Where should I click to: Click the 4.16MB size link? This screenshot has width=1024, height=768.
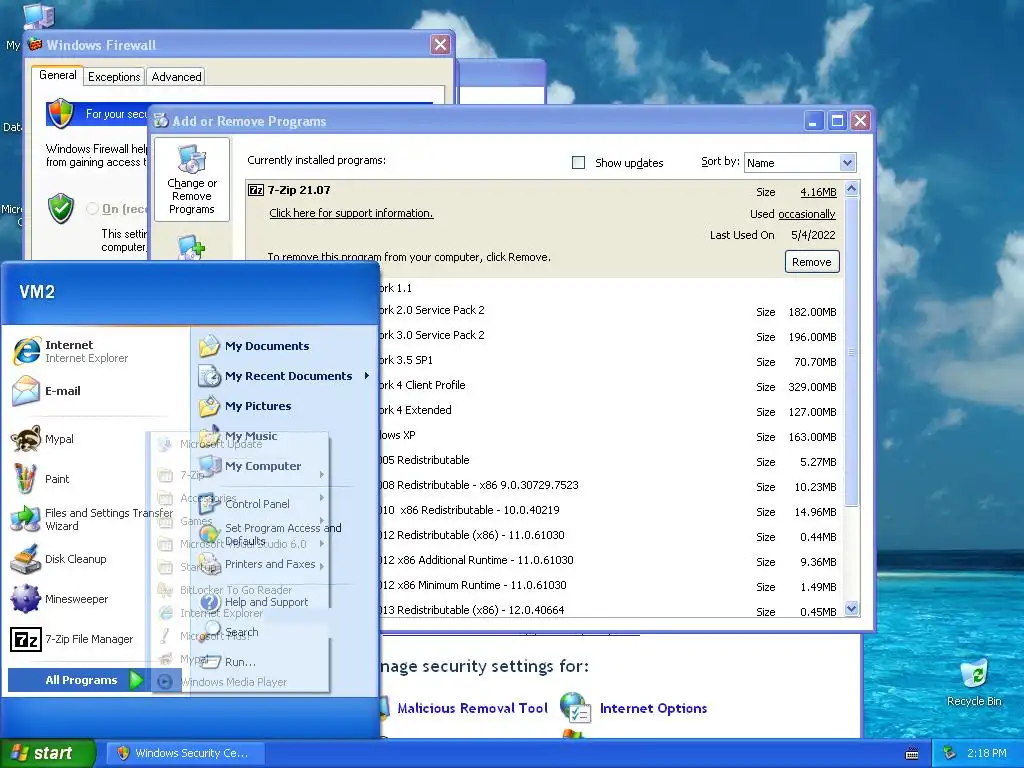(818, 192)
